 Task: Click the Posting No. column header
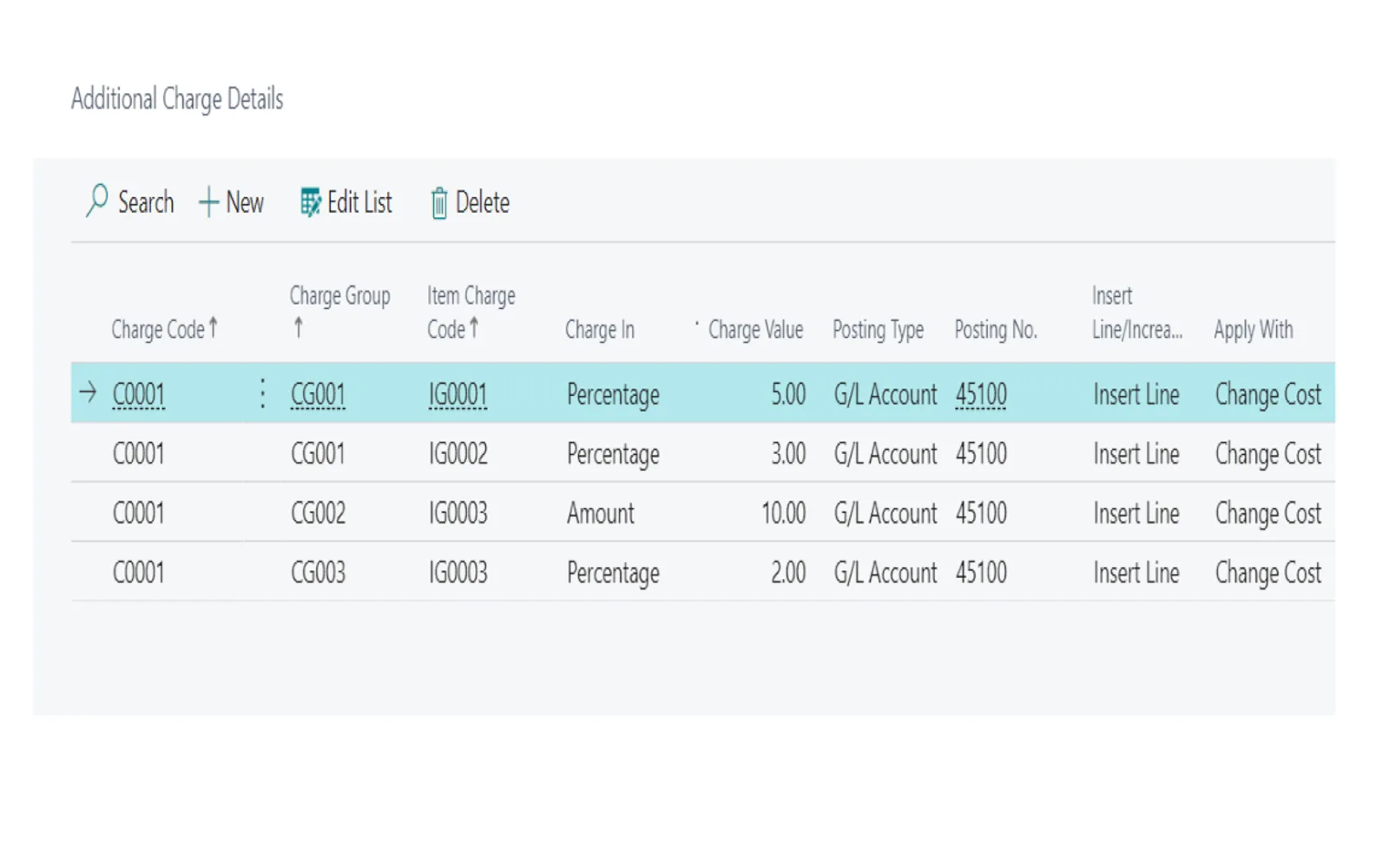point(996,330)
